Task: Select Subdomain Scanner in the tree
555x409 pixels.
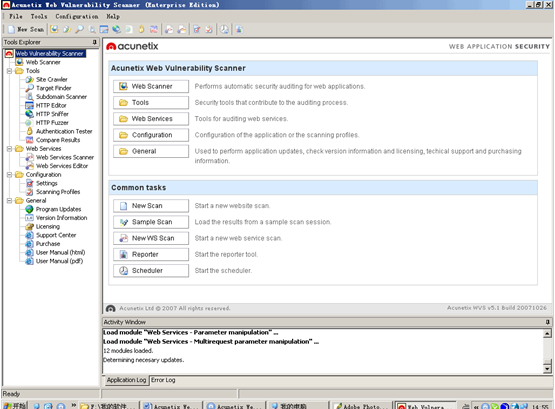Action: click(61, 97)
